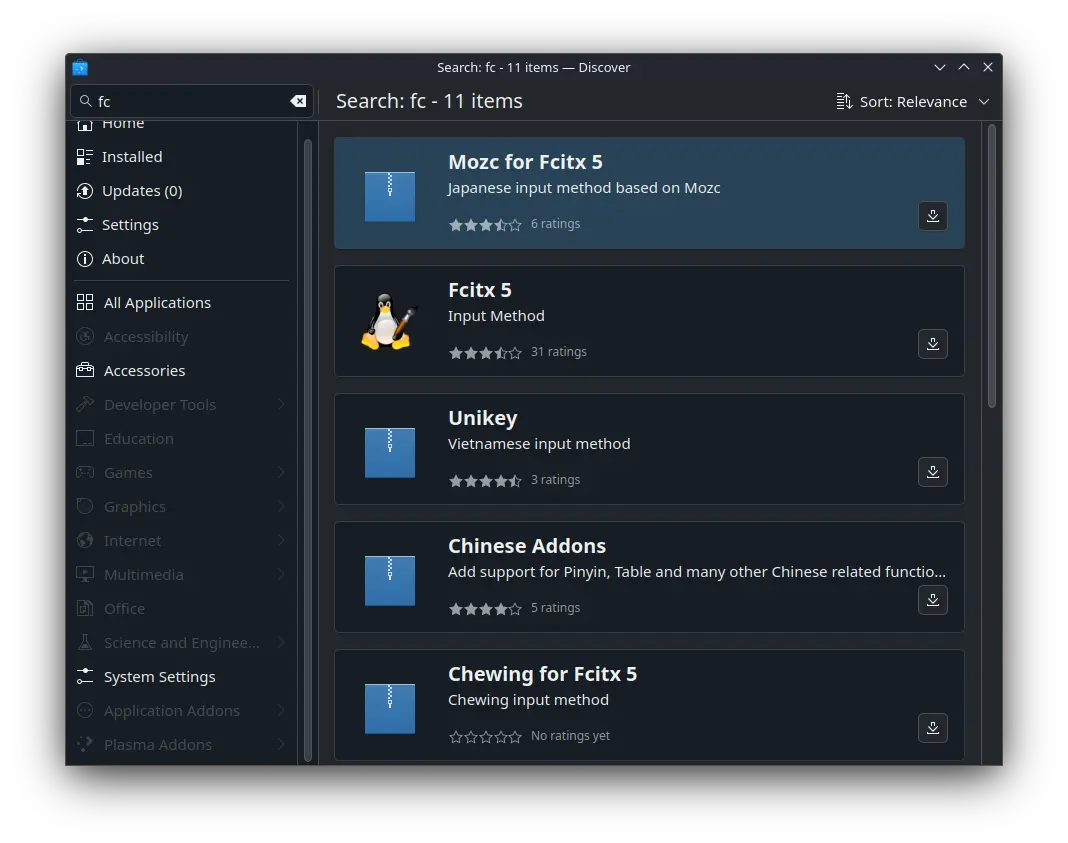Click "No ratings yet" text
1068x843 pixels.
coord(570,736)
